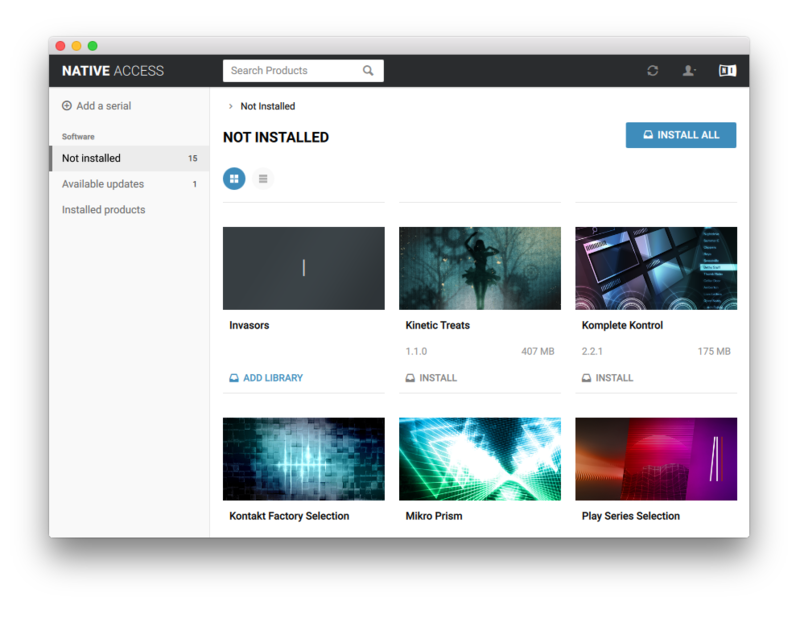The height and width of the screenshot is (618, 800).
Task: Click the breadcrumb chevron before Not Installed
Action: tap(231, 106)
